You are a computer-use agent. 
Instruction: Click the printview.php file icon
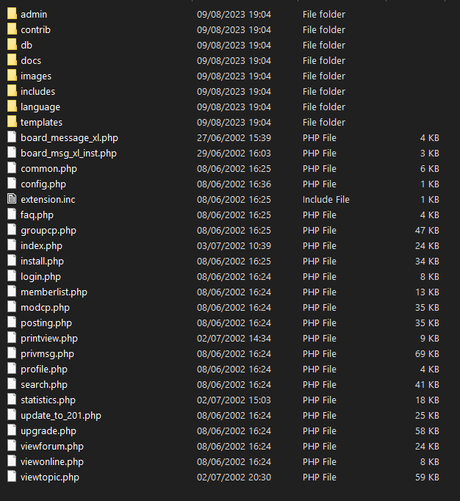tap(12, 338)
